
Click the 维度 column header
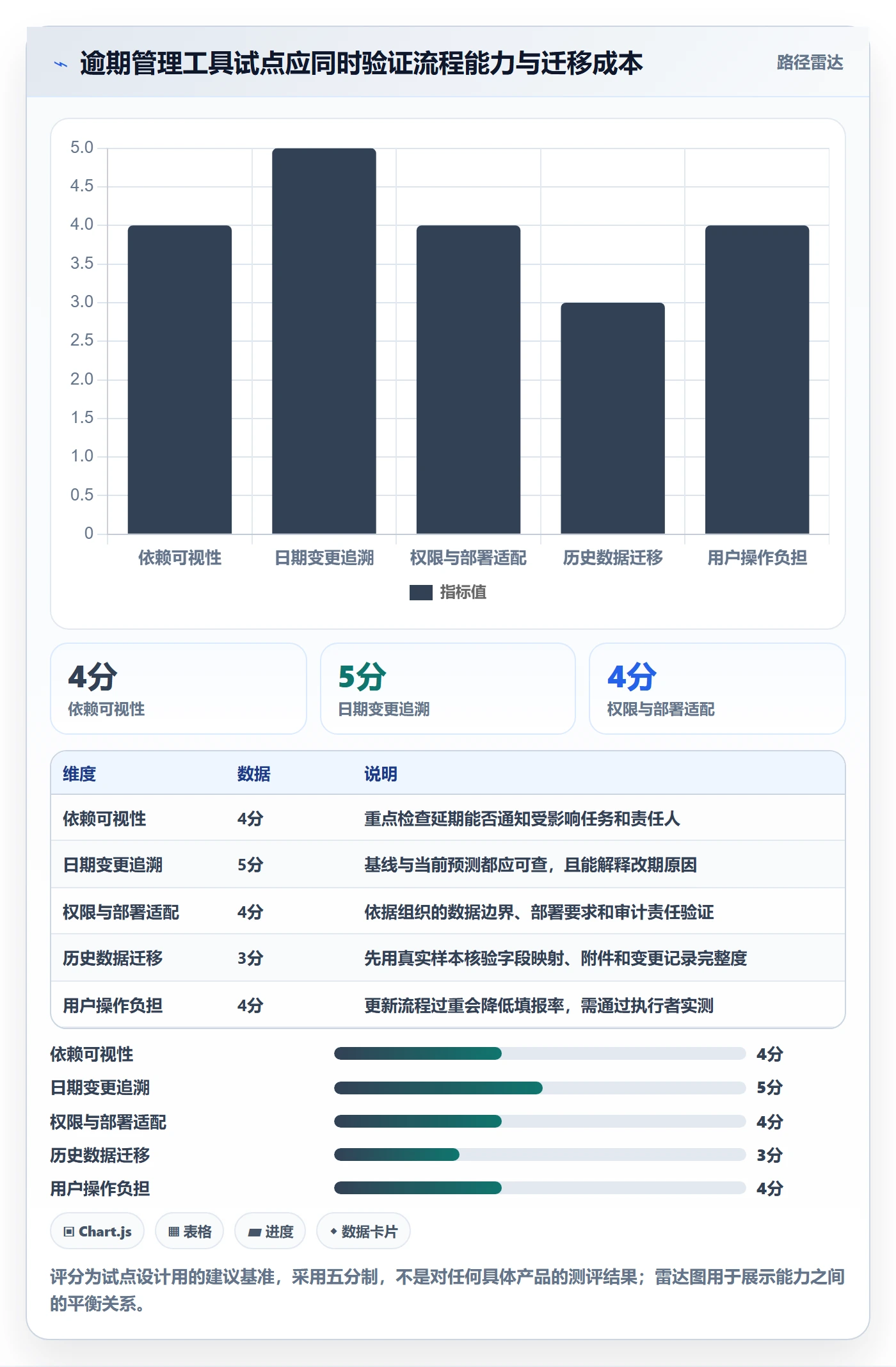click(x=79, y=774)
